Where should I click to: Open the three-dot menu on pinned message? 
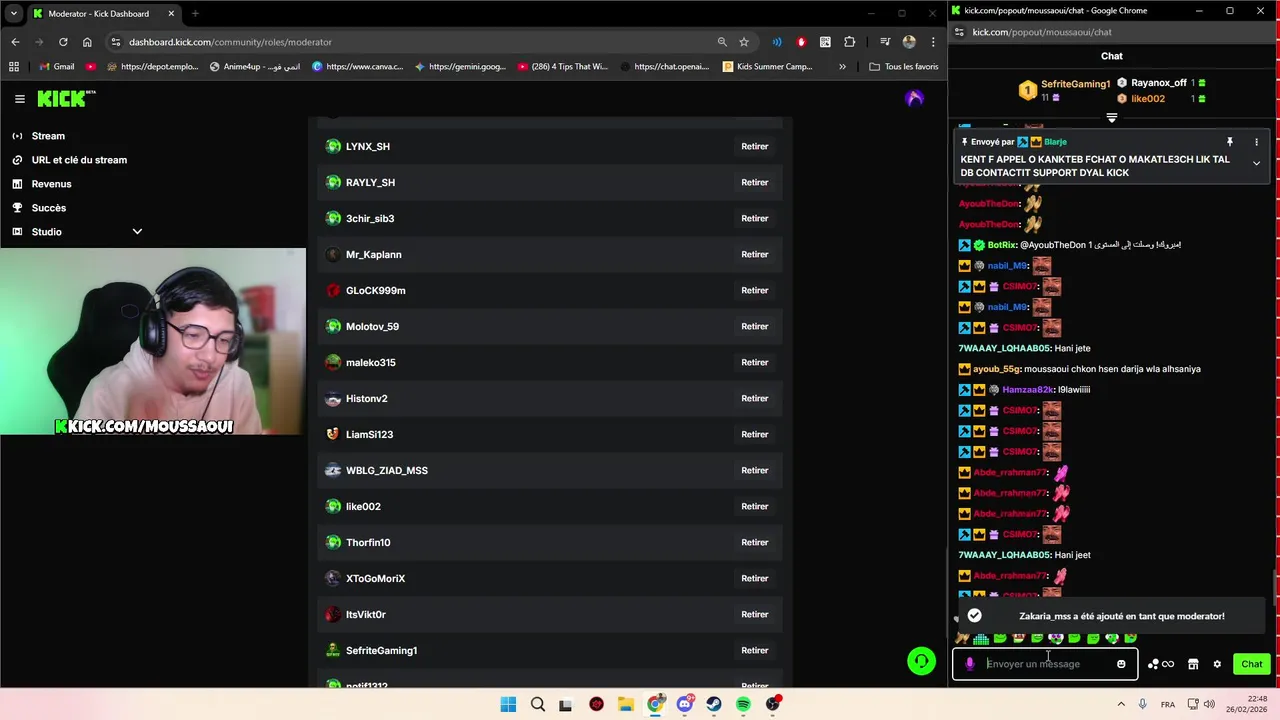click(1256, 142)
